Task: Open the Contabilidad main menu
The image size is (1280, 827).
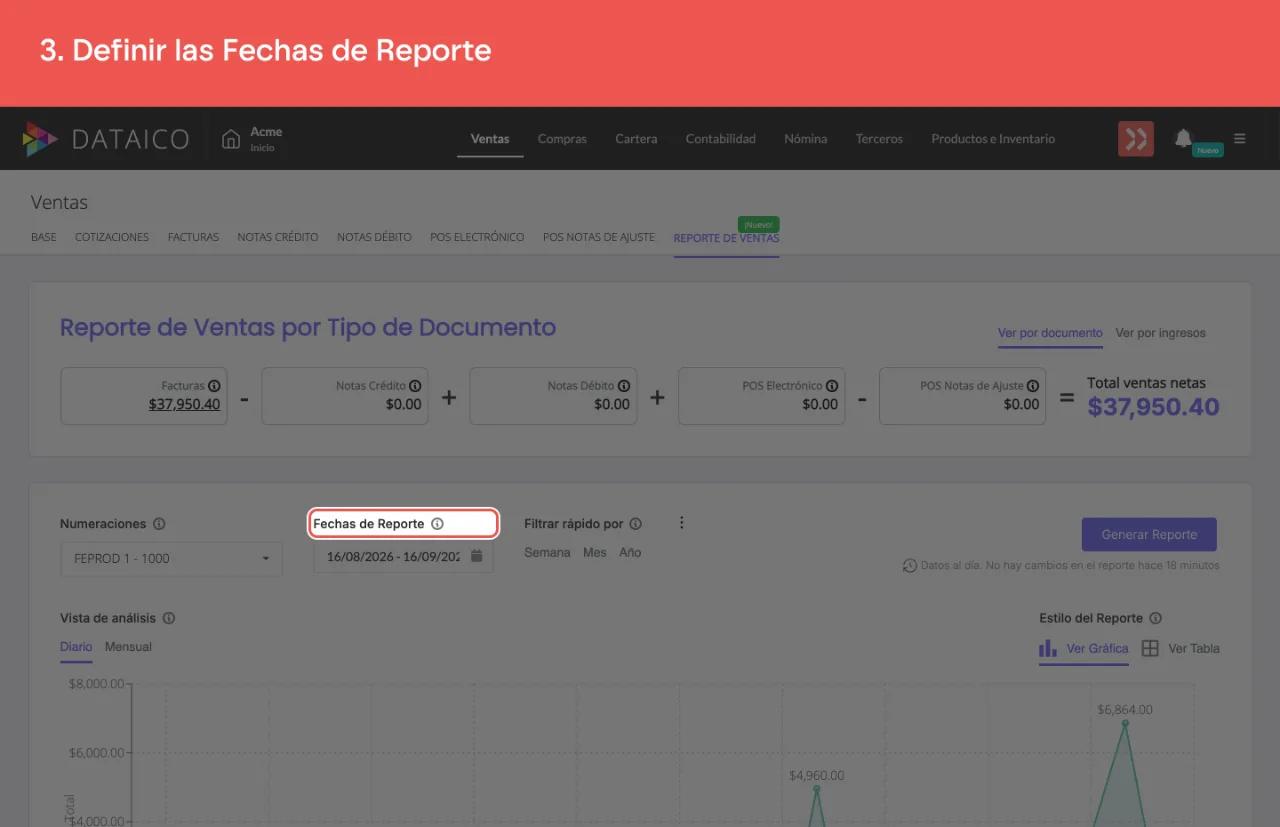Action: point(721,139)
